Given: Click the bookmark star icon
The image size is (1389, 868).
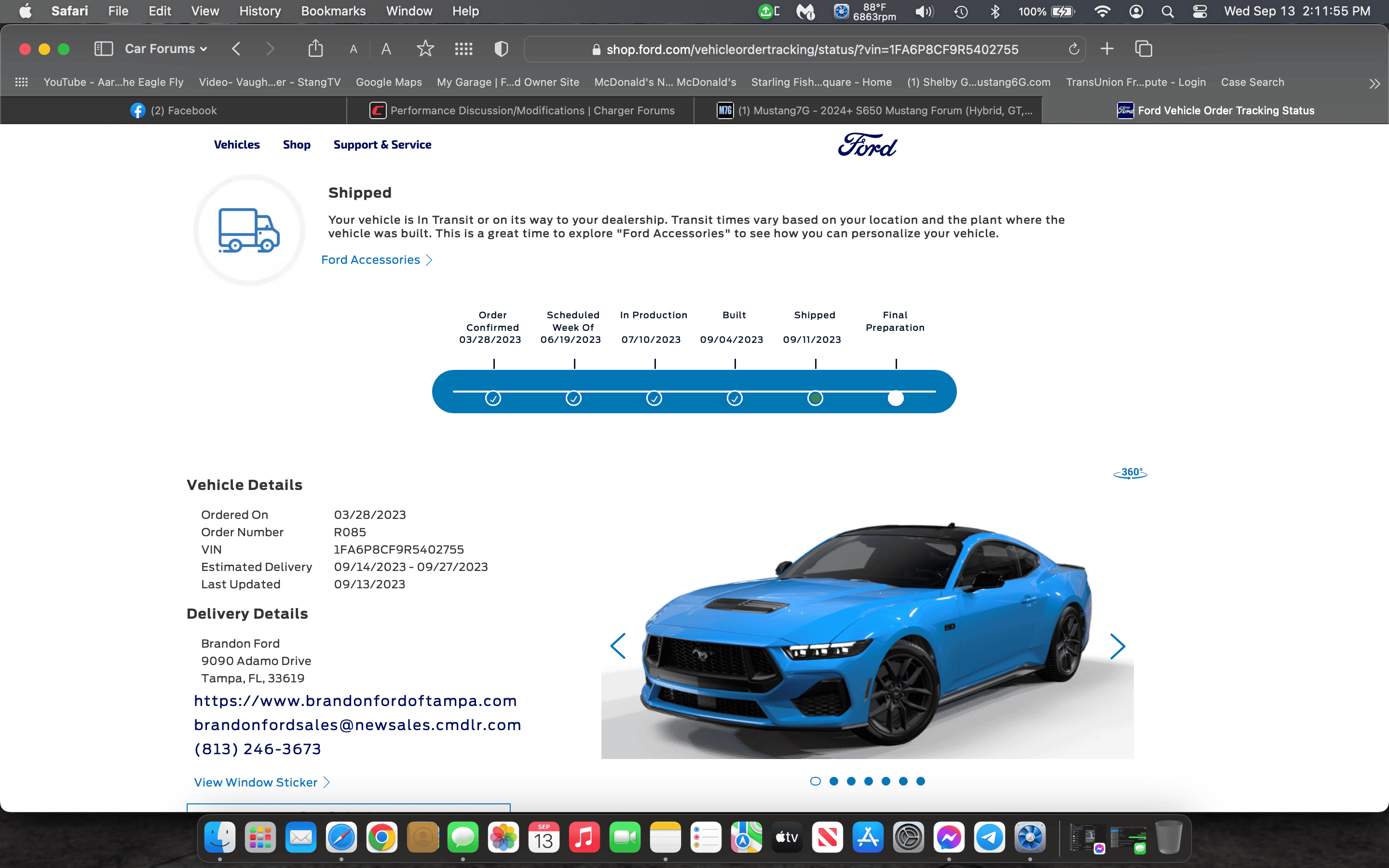Looking at the screenshot, I should pos(425,49).
